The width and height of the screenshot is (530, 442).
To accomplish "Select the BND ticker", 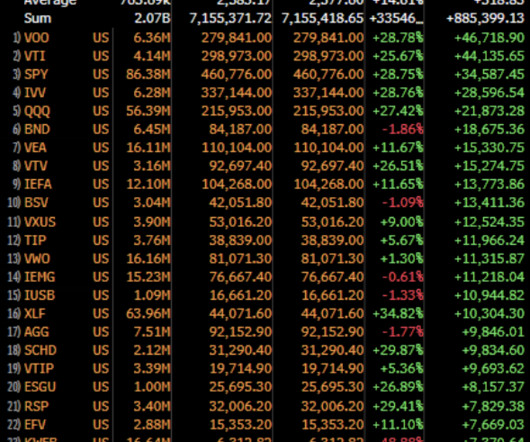I will pyautogui.click(x=37, y=129).
